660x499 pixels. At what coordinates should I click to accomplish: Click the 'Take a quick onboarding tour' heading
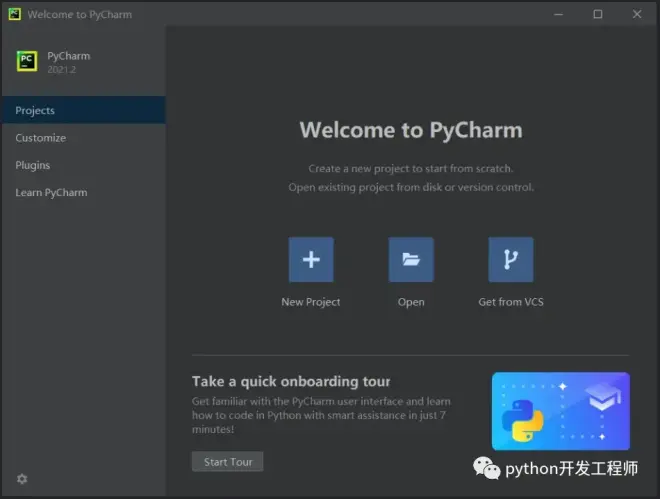pyautogui.click(x=291, y=381)
